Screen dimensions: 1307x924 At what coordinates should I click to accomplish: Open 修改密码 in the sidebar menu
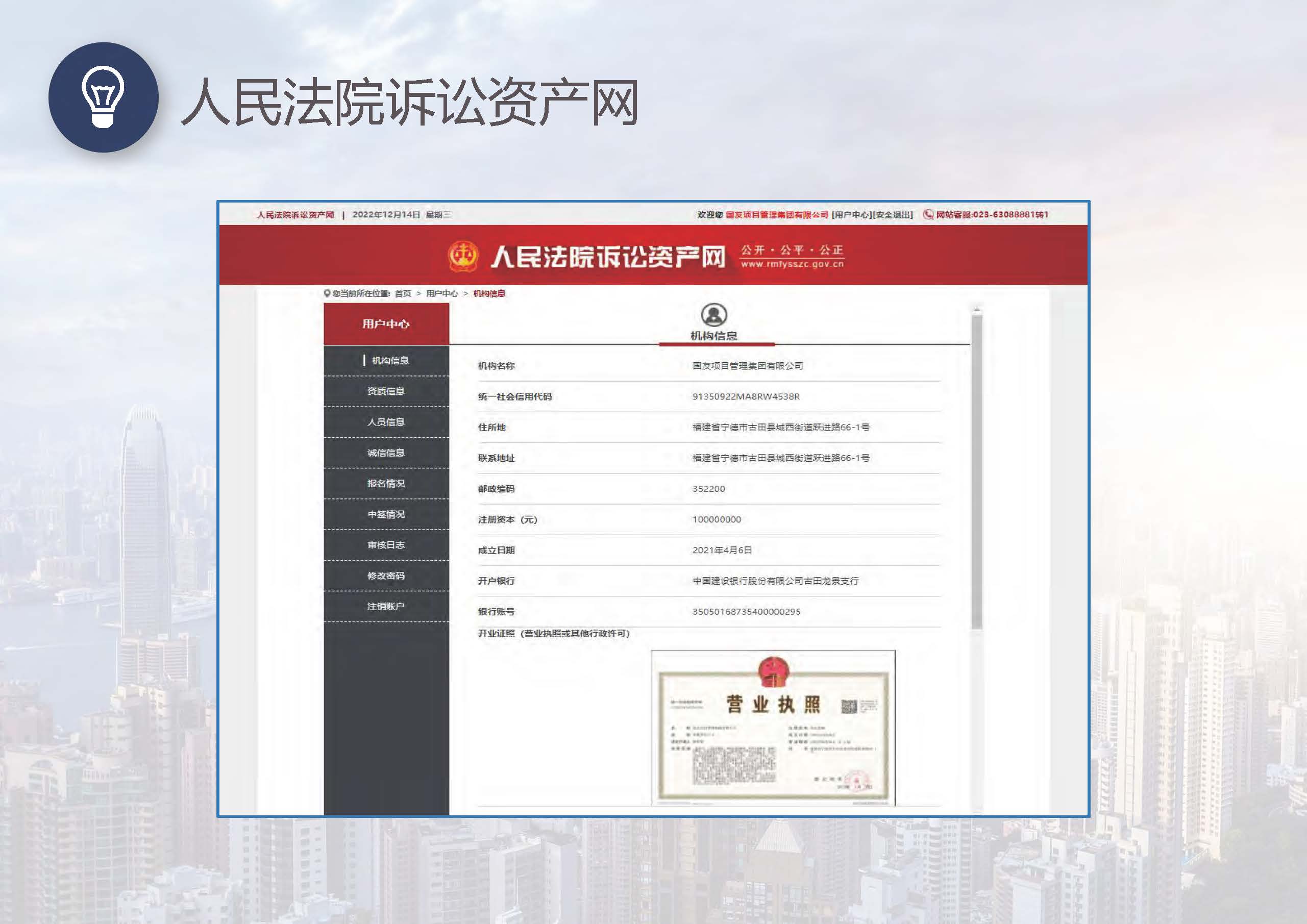(x=386, y=575)
